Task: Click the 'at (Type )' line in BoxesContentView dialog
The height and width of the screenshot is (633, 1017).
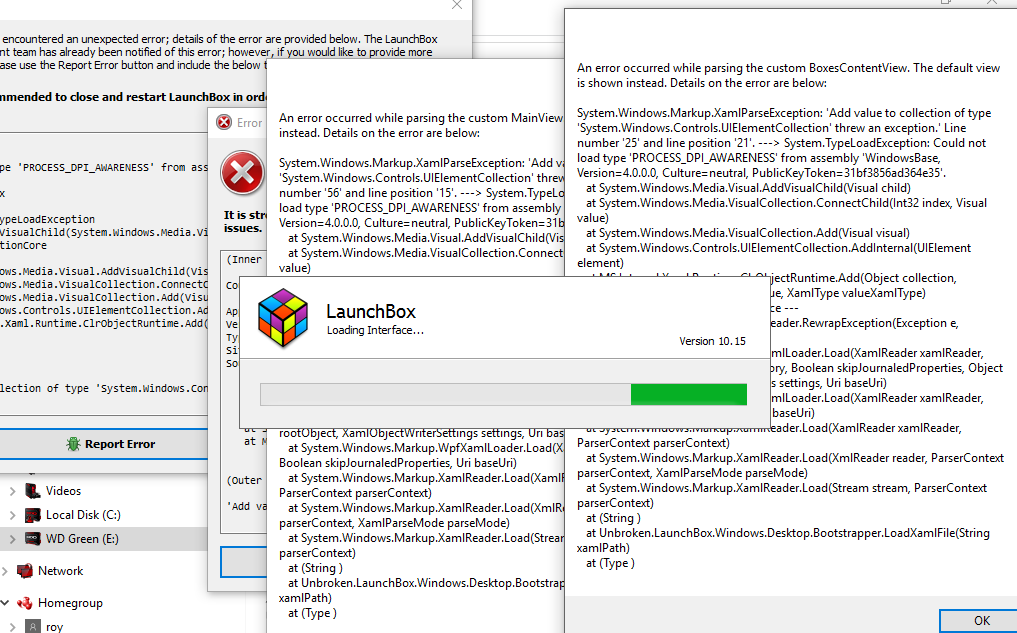Action: click(x=610, y=563)
